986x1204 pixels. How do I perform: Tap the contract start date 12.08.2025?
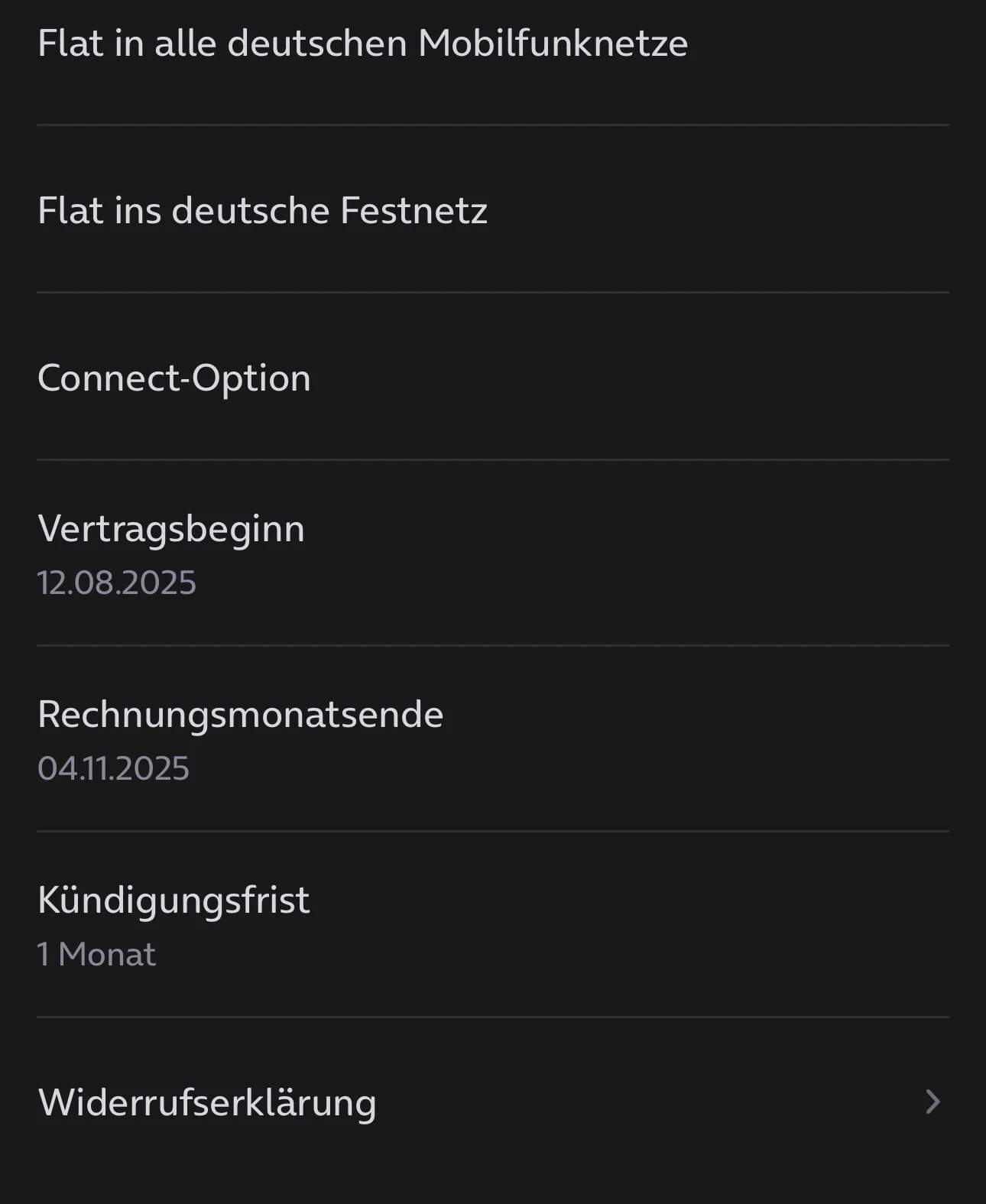click(x=117, y=583)
